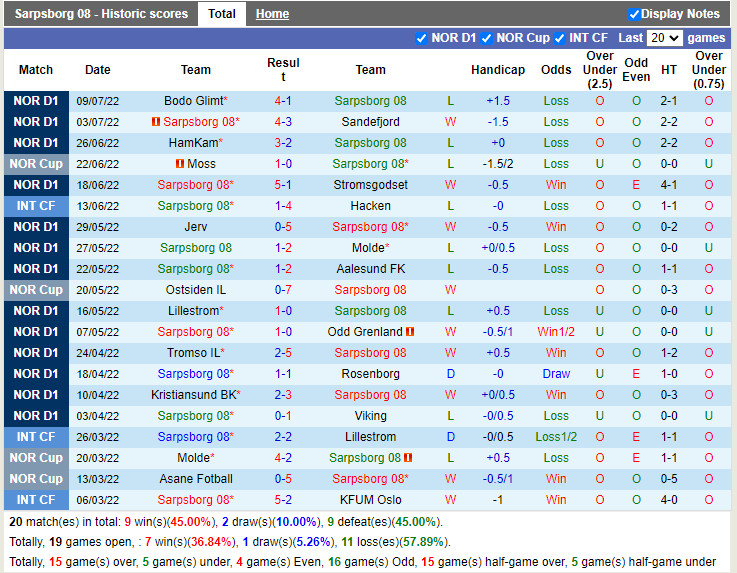This screenshot has width=737, height=573.
Task: Open Kristiansund BK team link
Action: [193, 395]
